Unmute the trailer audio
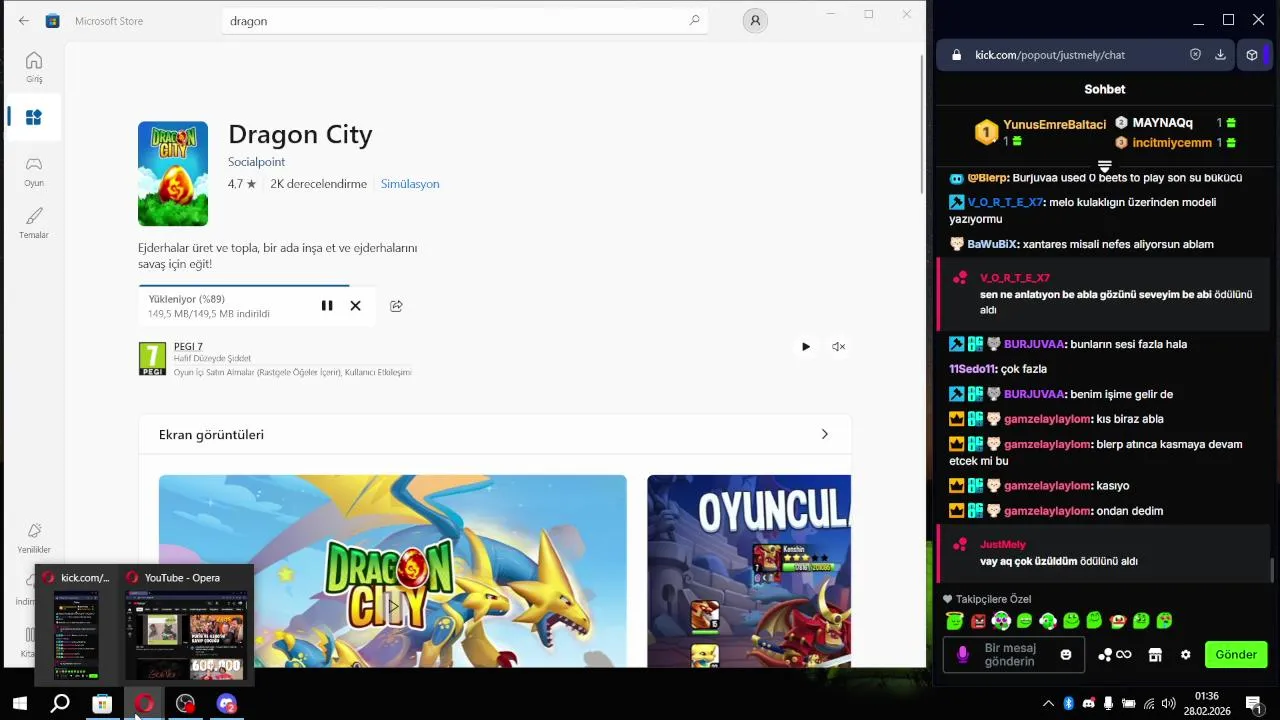 pyautogui.click(x=838, y=347)
